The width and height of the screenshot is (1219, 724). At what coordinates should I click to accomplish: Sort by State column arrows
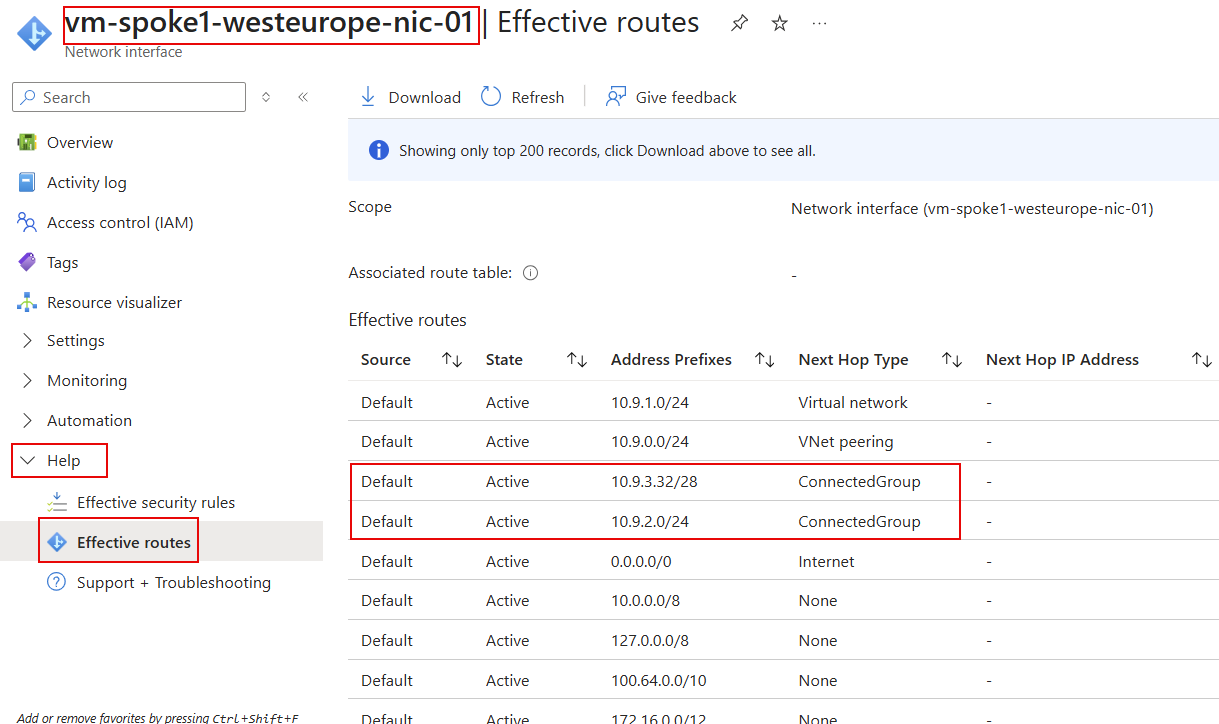577,360
